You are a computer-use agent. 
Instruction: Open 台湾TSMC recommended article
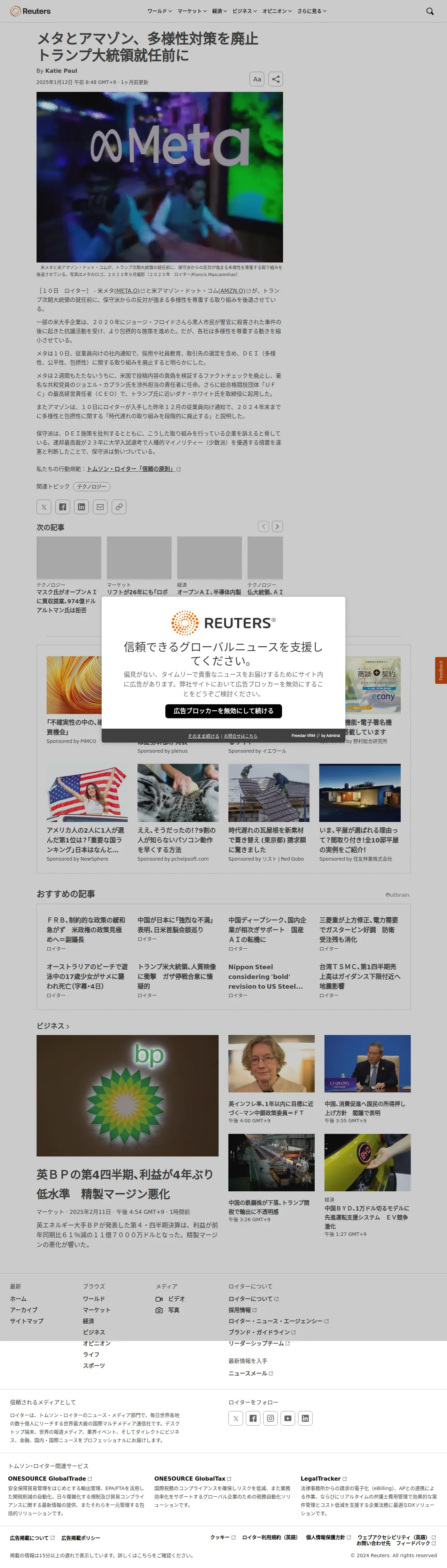[360, 977]
